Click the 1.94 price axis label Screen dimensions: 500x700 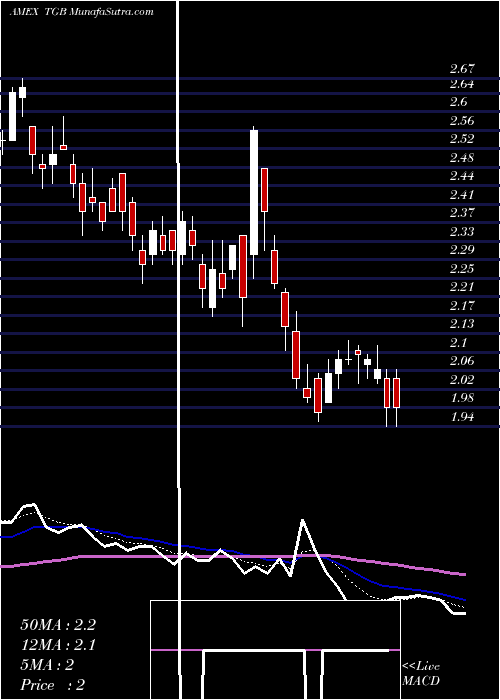coord(462,417)
